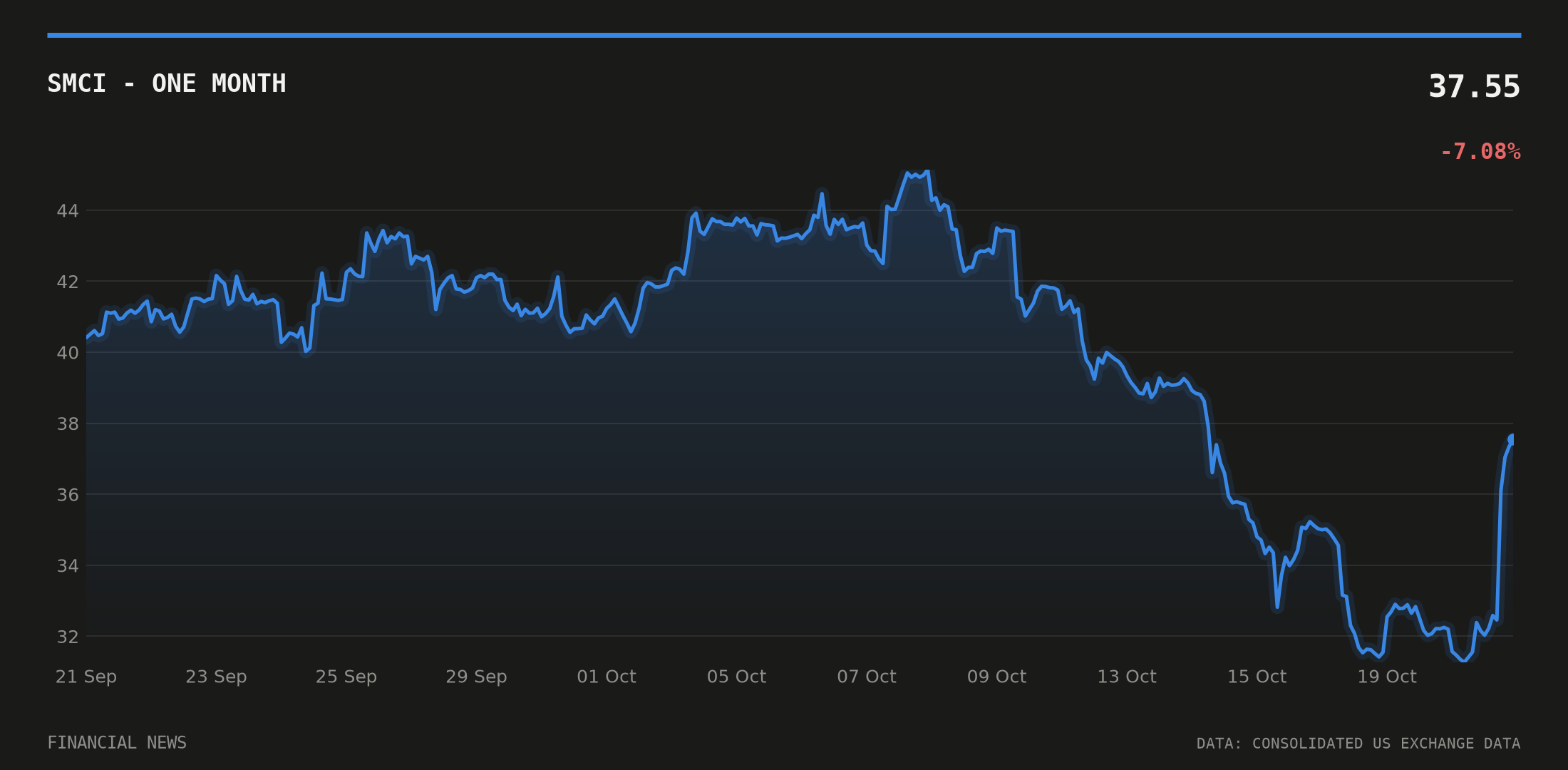
Task: Click the 44 y-axis label
Action: pyautogui.click(x=68, y=211)
